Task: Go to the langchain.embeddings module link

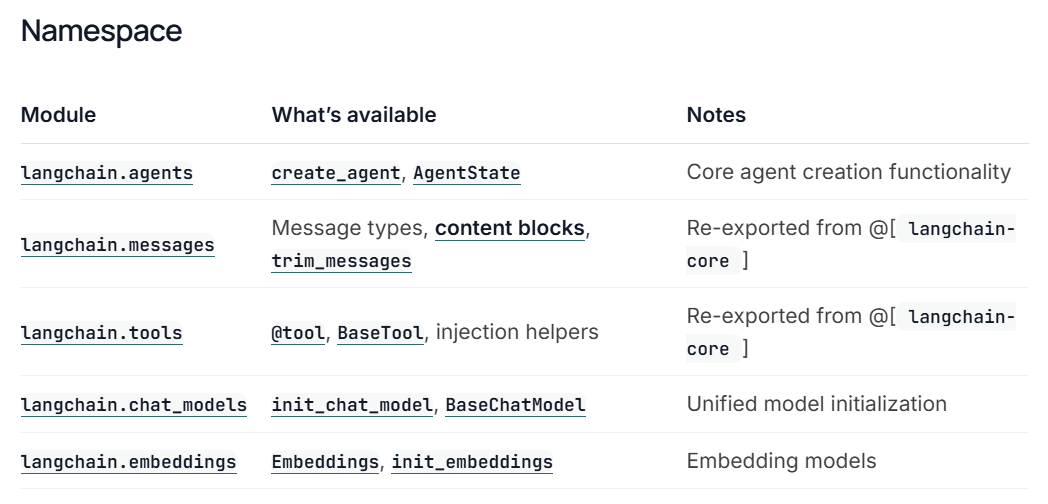Action: click(129, 461)
